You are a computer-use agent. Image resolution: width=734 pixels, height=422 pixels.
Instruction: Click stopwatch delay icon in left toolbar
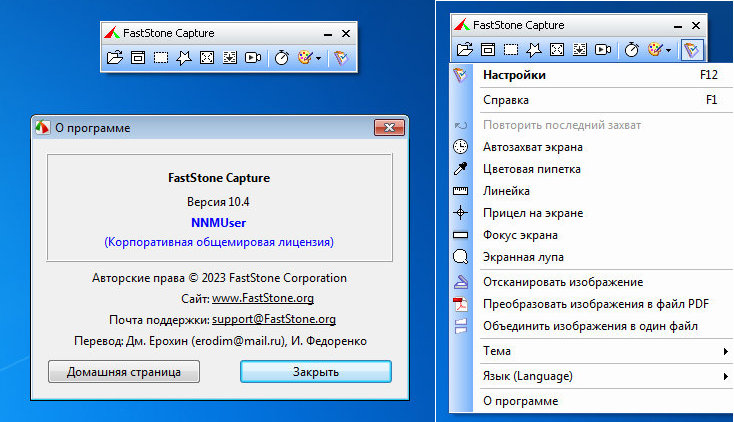[x=282, y=59]
